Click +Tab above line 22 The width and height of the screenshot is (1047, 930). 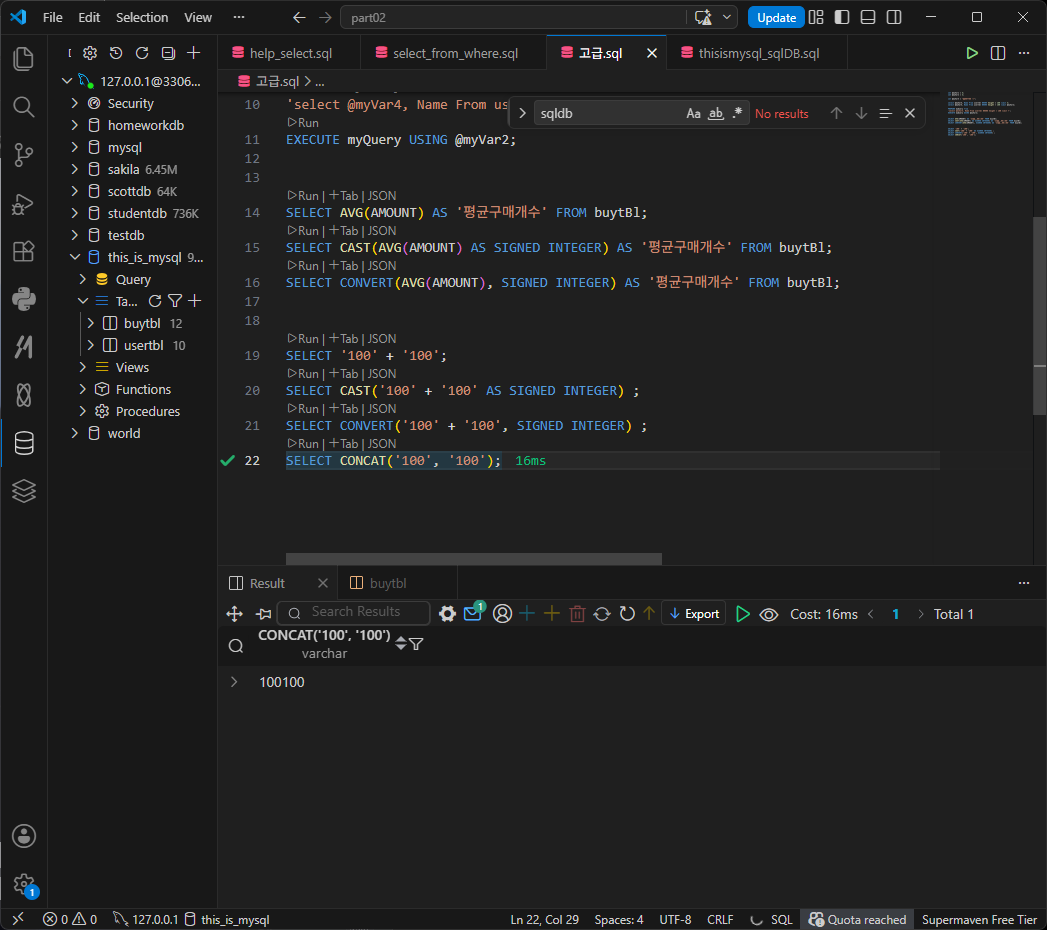click(x=344, y=443)
